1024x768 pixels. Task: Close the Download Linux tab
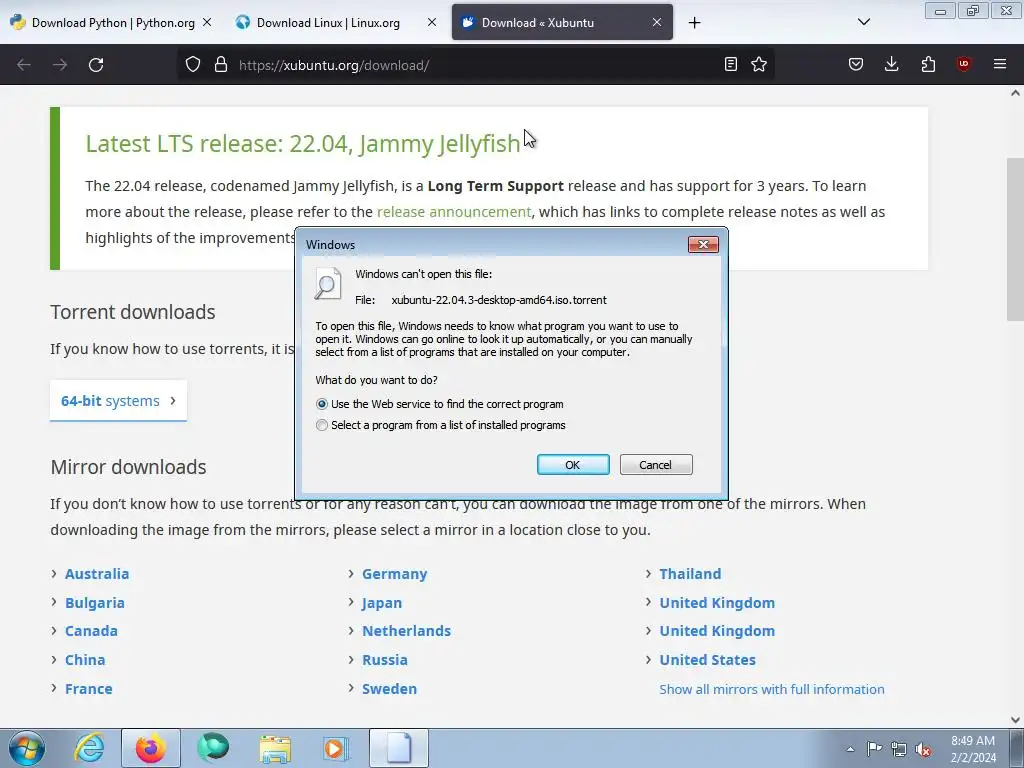point(432,22)
